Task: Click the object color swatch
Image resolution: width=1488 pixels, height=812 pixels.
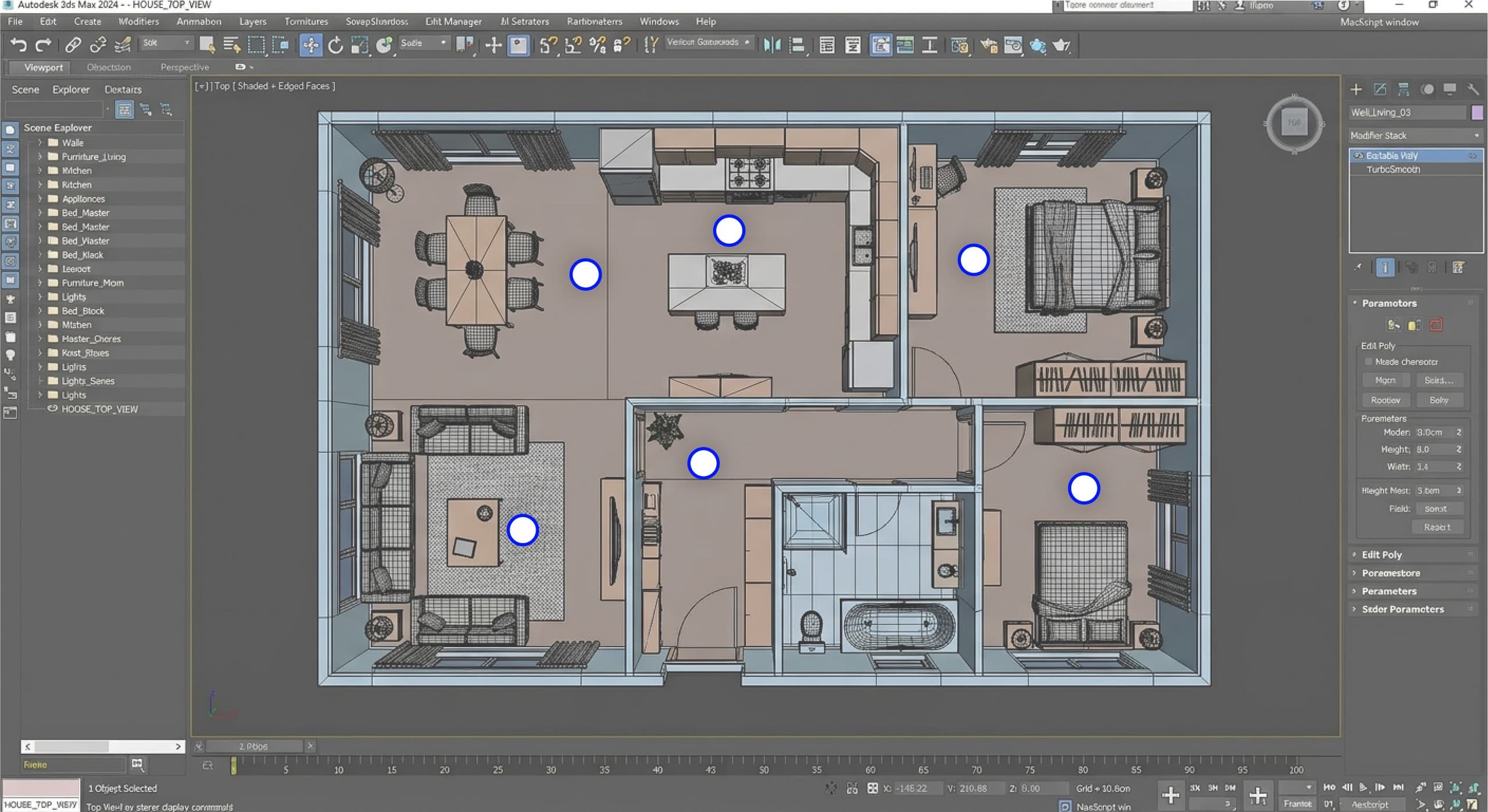Action: click(1476, 112)
